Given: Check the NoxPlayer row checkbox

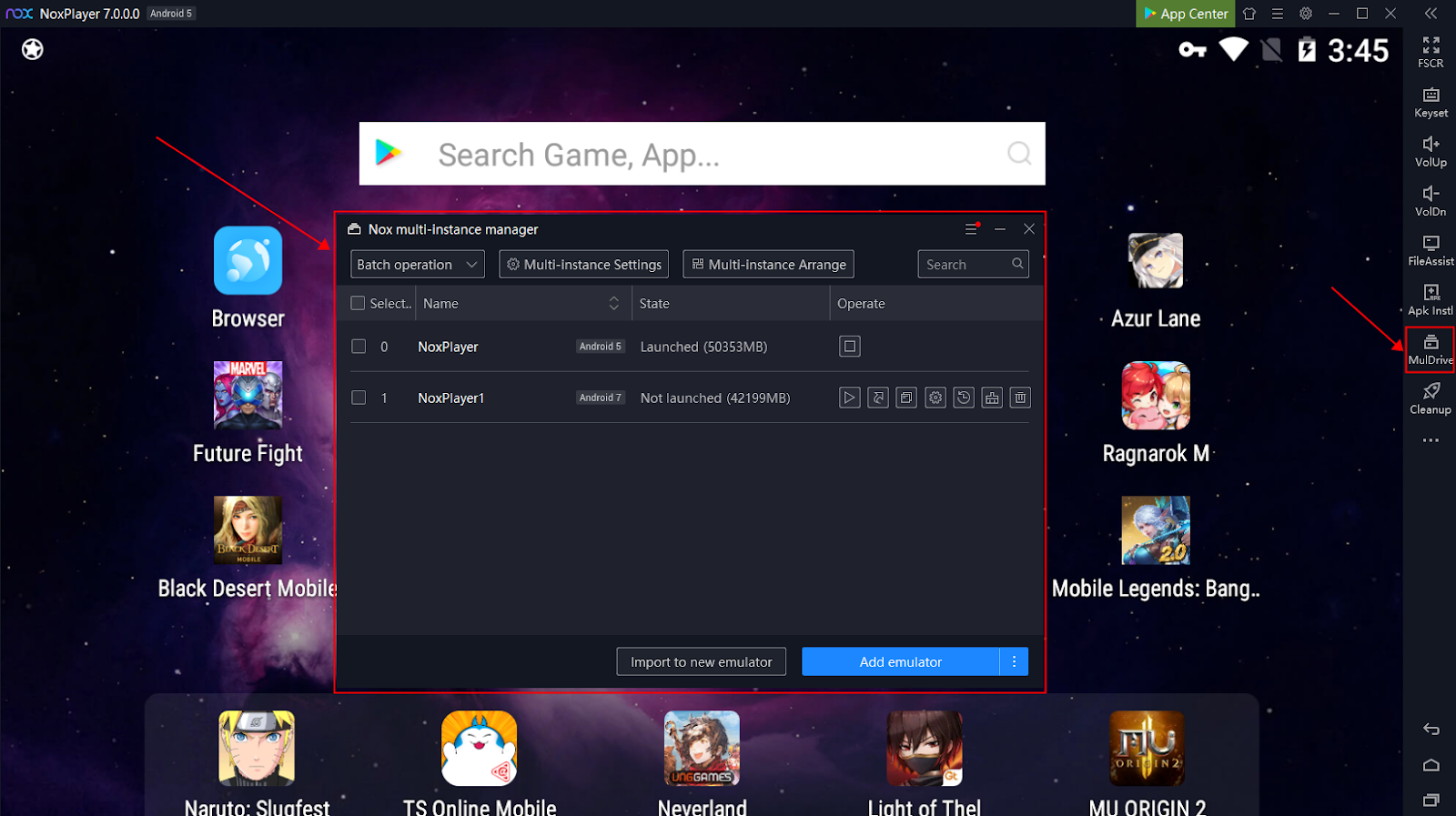Looking at the screenshot, I should [x=359, y=347].
